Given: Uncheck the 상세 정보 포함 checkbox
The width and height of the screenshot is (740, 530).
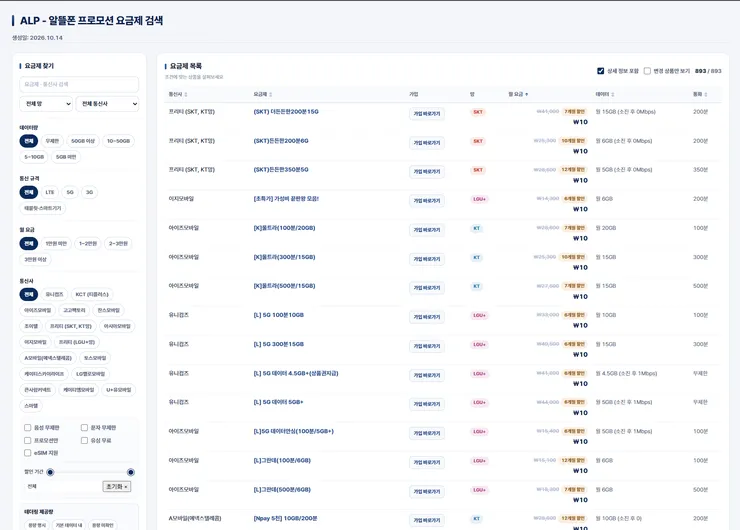Looking at the screenshot, I should point(600,71).
